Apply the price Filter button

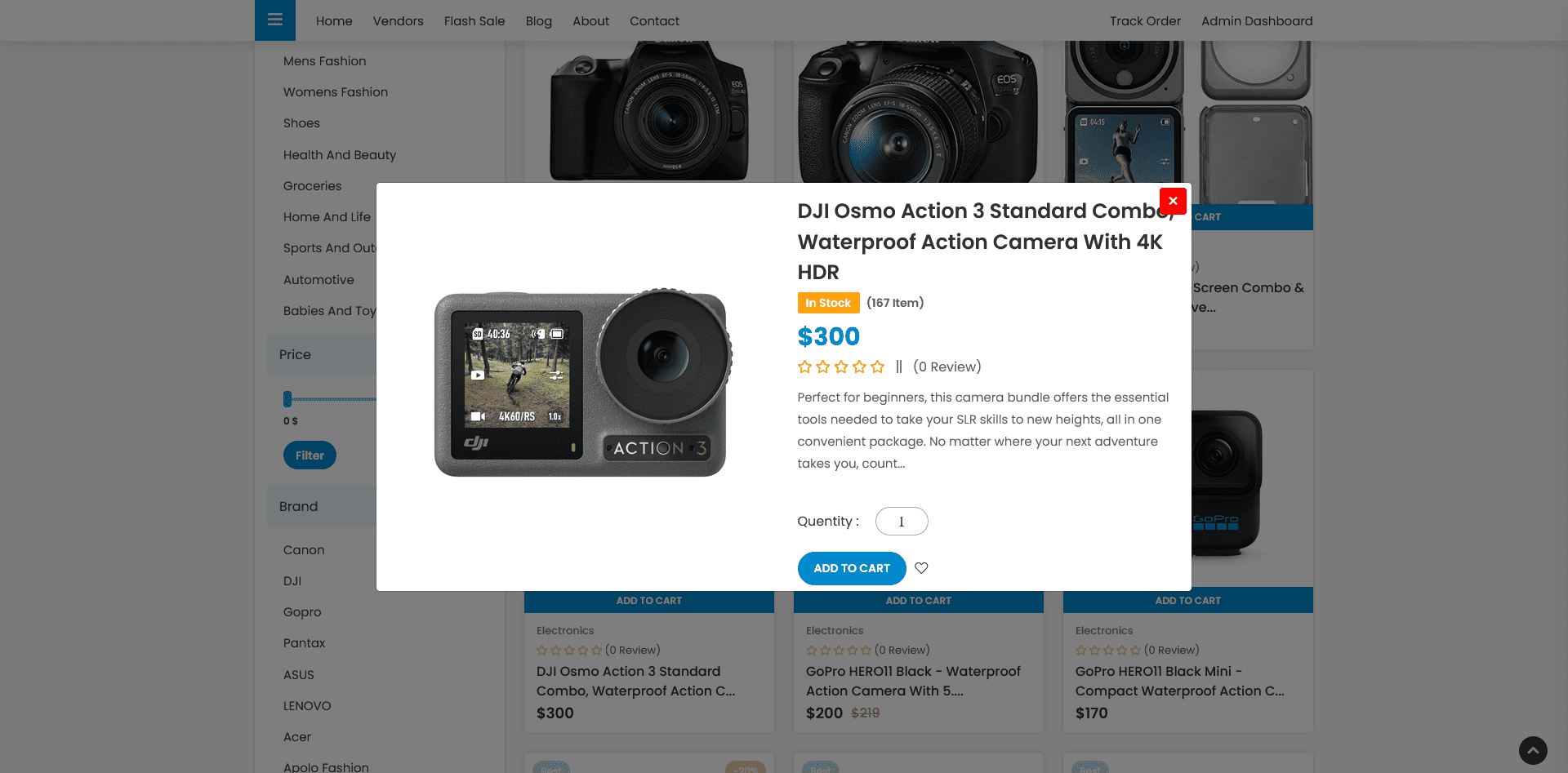(310, 455)
